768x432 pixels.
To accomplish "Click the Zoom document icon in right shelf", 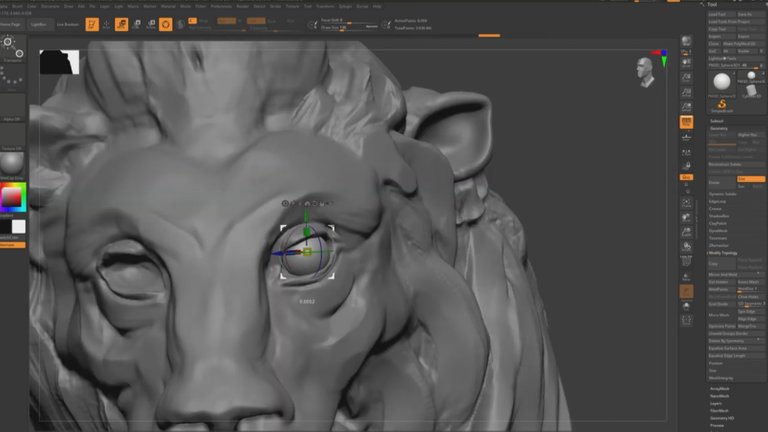I will pos(687,77).
